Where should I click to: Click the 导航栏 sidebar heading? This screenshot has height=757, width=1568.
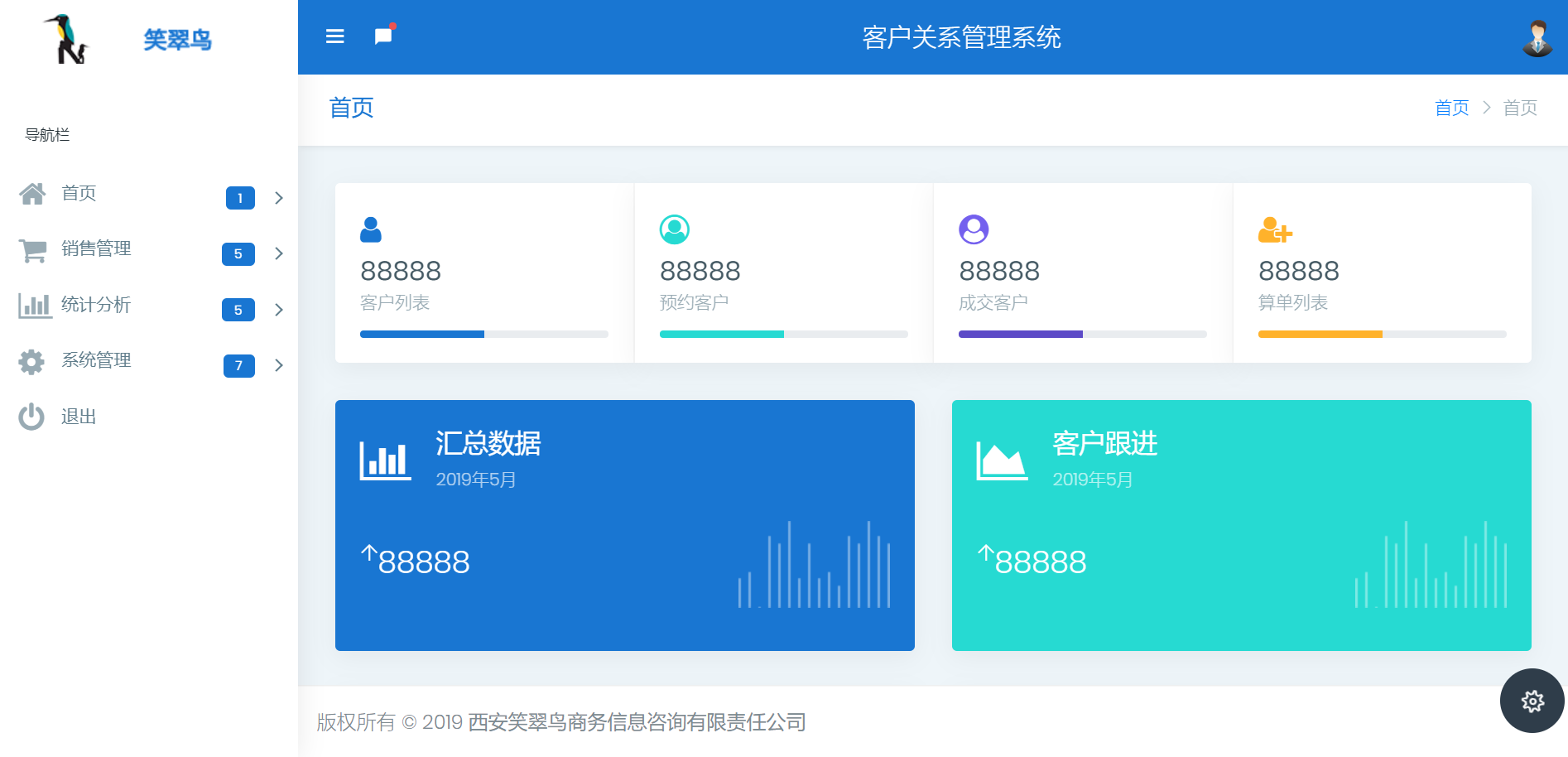47,135
